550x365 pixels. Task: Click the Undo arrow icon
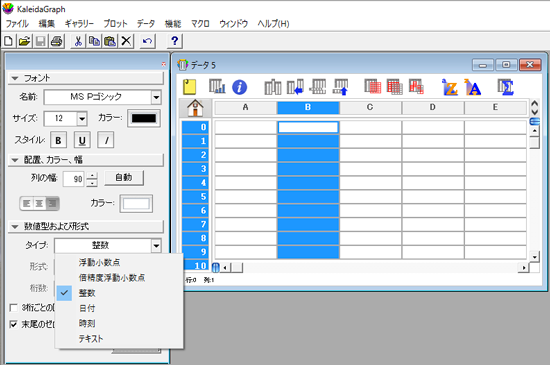tap(147, 41)
